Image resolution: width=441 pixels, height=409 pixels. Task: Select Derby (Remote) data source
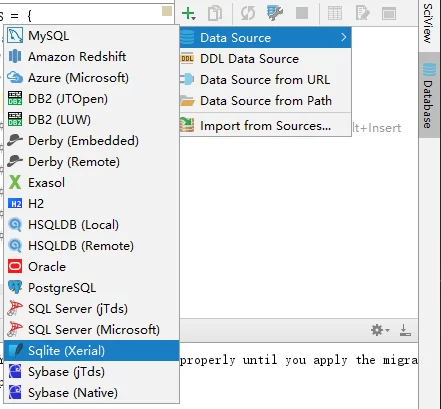point(92,162)
